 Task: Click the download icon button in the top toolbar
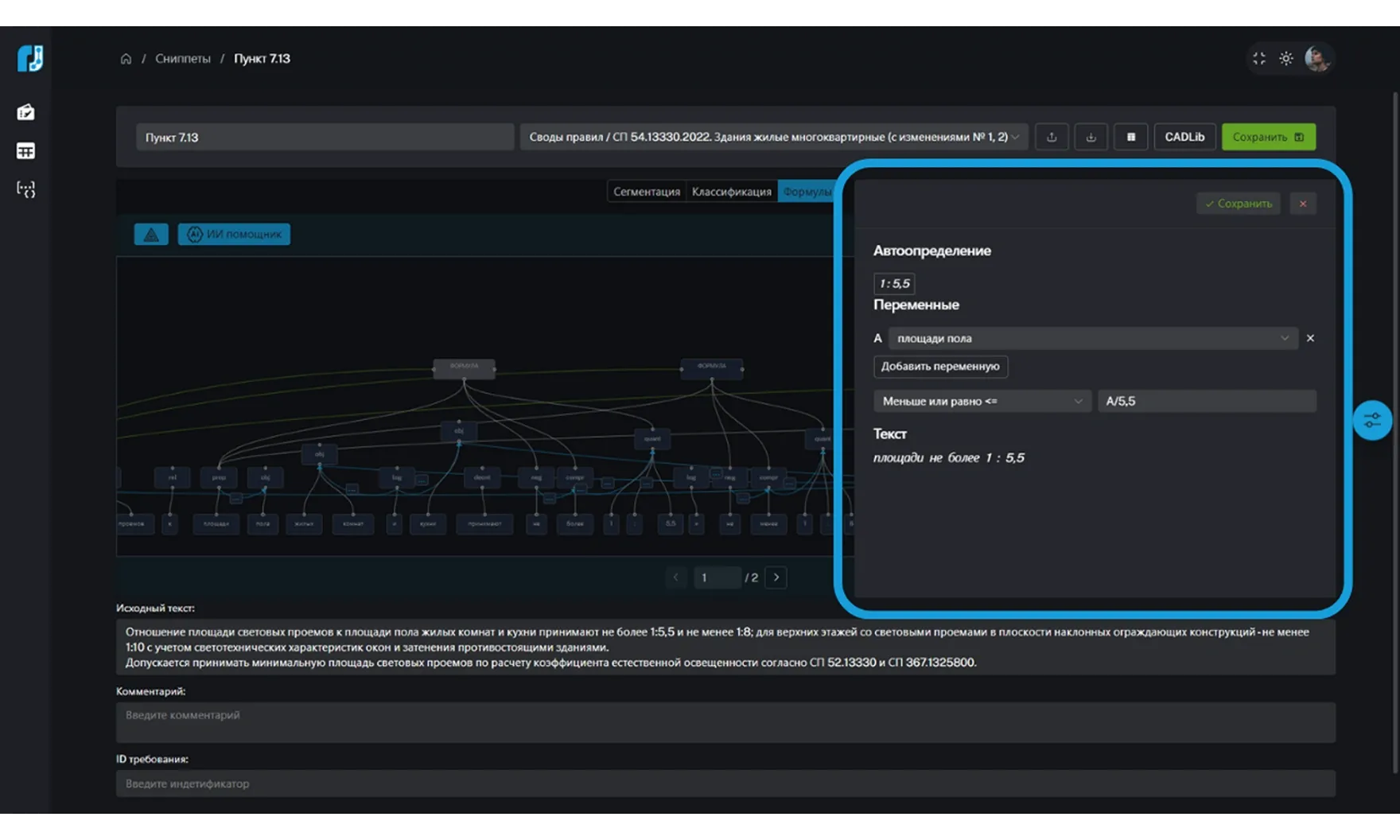coord(1091,137)
